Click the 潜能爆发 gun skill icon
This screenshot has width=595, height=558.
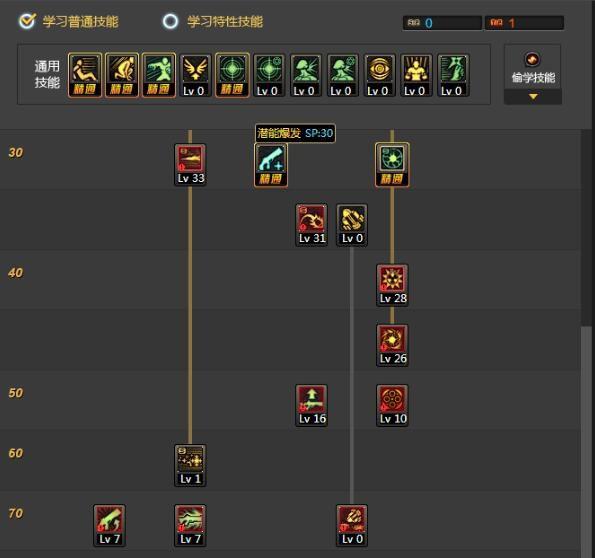click(271, 165)
